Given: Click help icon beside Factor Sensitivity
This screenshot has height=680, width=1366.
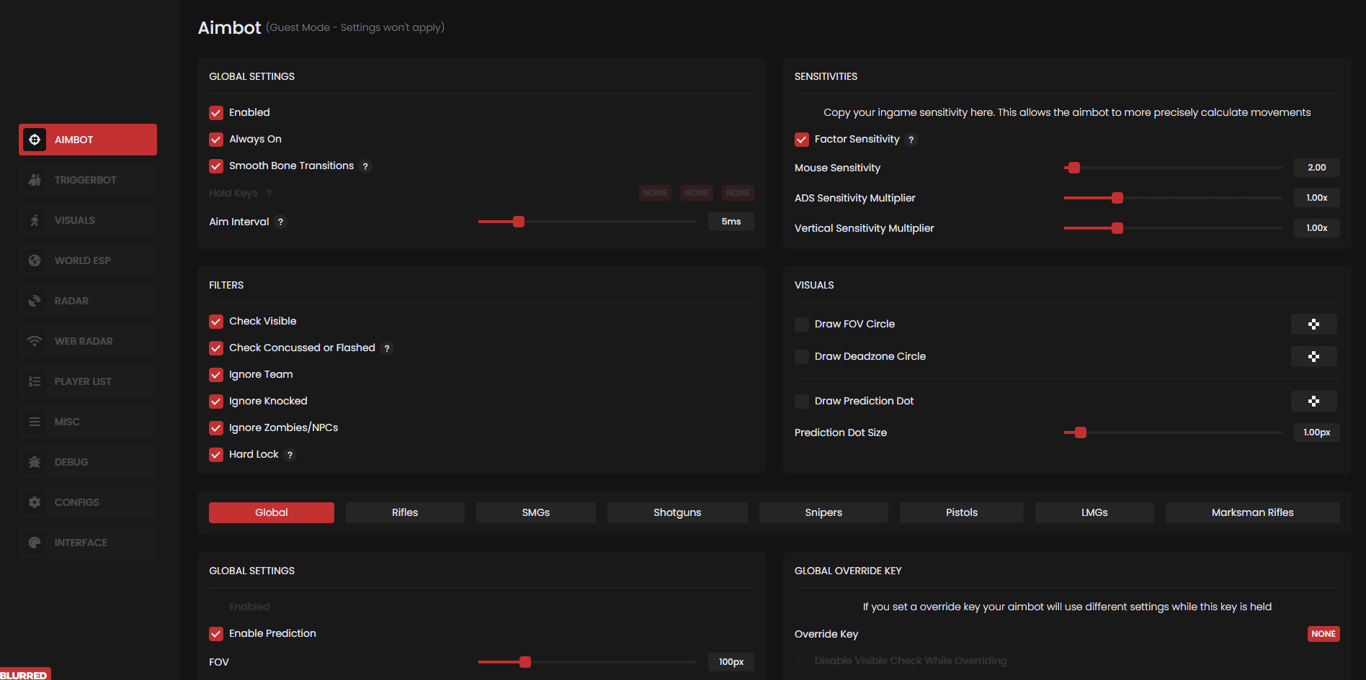Looking at the screenshot, I should click(911, 140).
